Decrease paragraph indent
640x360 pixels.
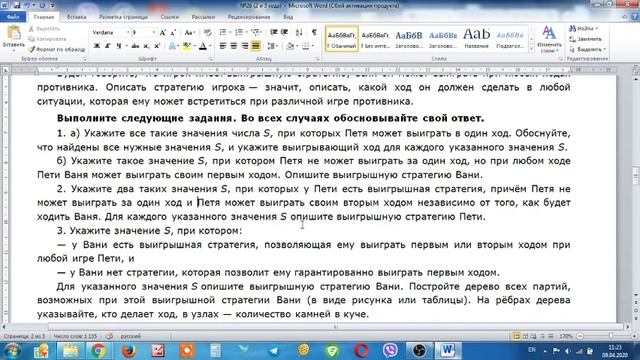273,32
